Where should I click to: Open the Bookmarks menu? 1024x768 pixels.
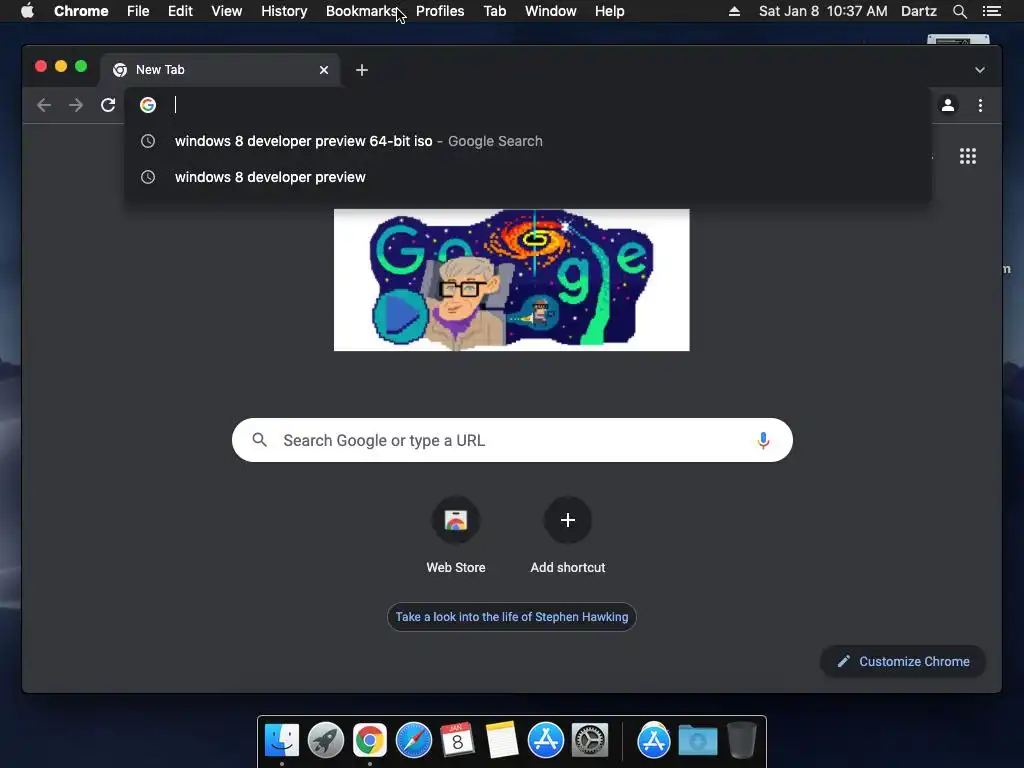click(361, 11)
